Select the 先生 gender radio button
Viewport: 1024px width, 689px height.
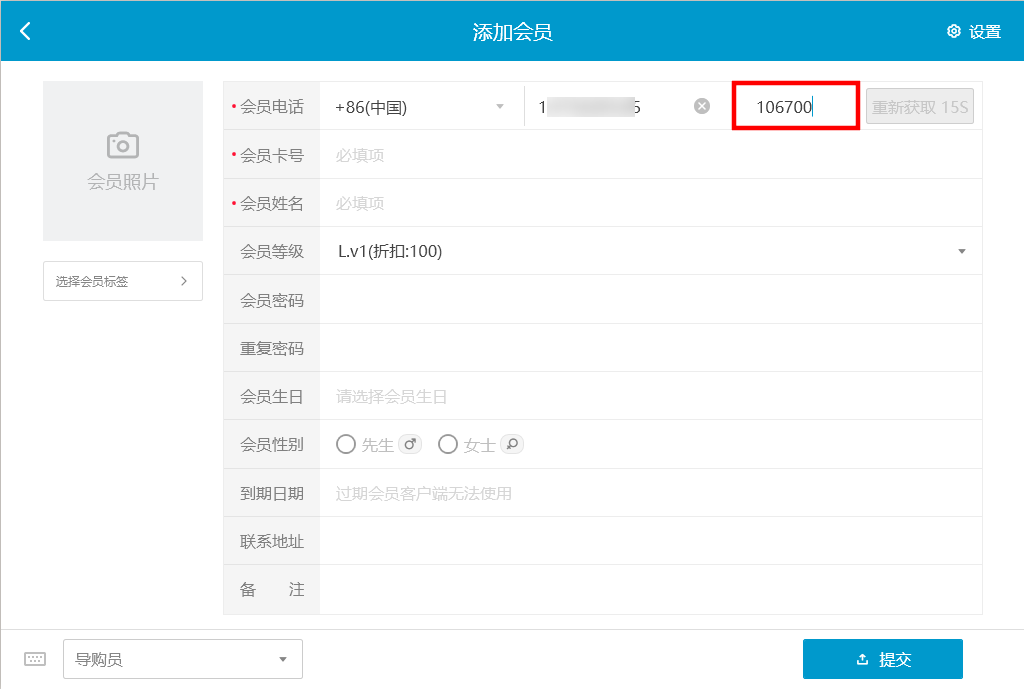click(345, 445)
